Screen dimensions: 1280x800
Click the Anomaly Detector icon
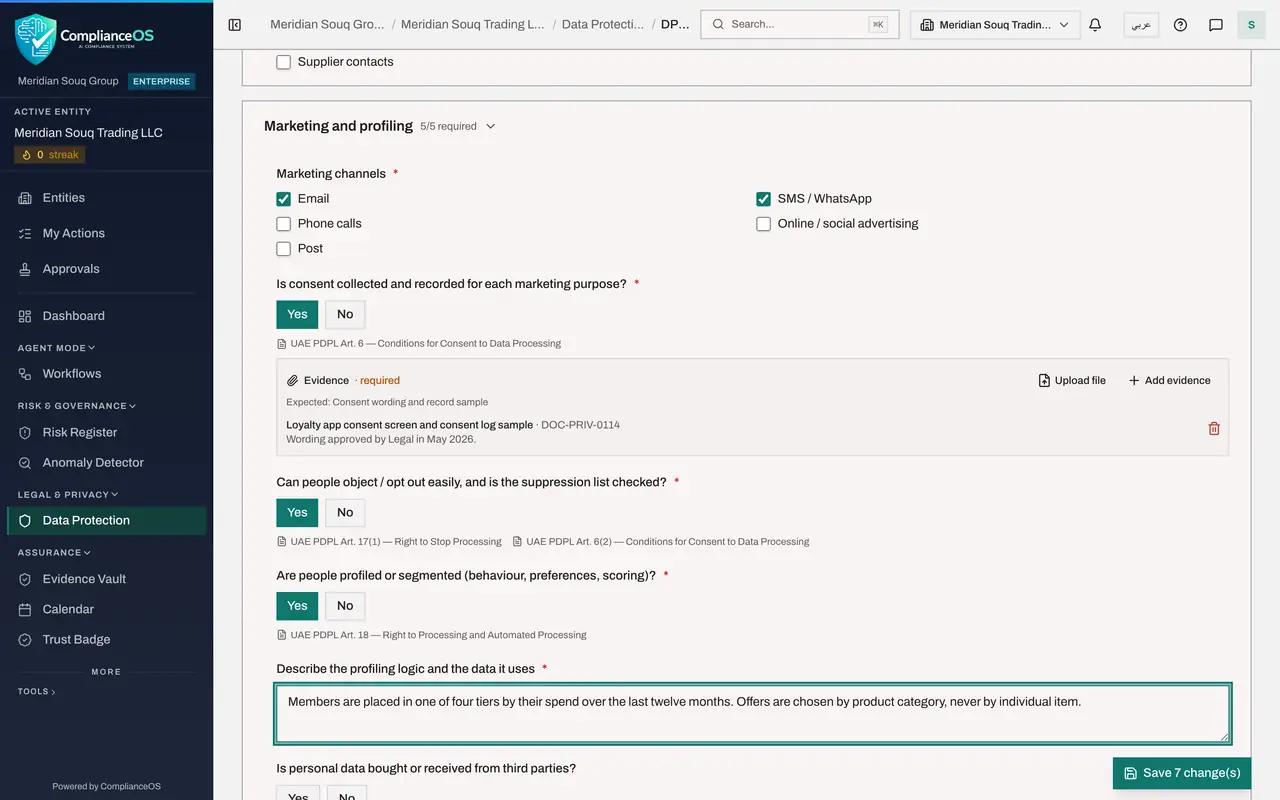point(25,463)
